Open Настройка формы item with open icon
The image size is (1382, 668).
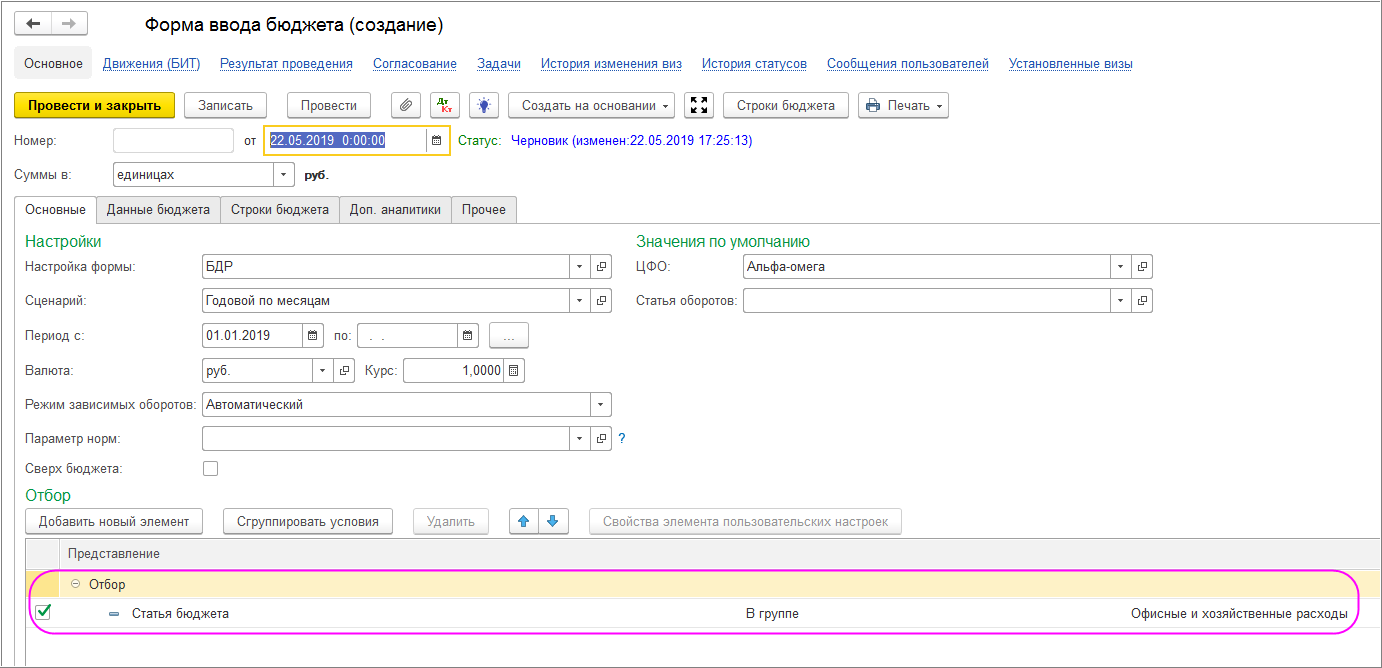[x=602, y=267]
